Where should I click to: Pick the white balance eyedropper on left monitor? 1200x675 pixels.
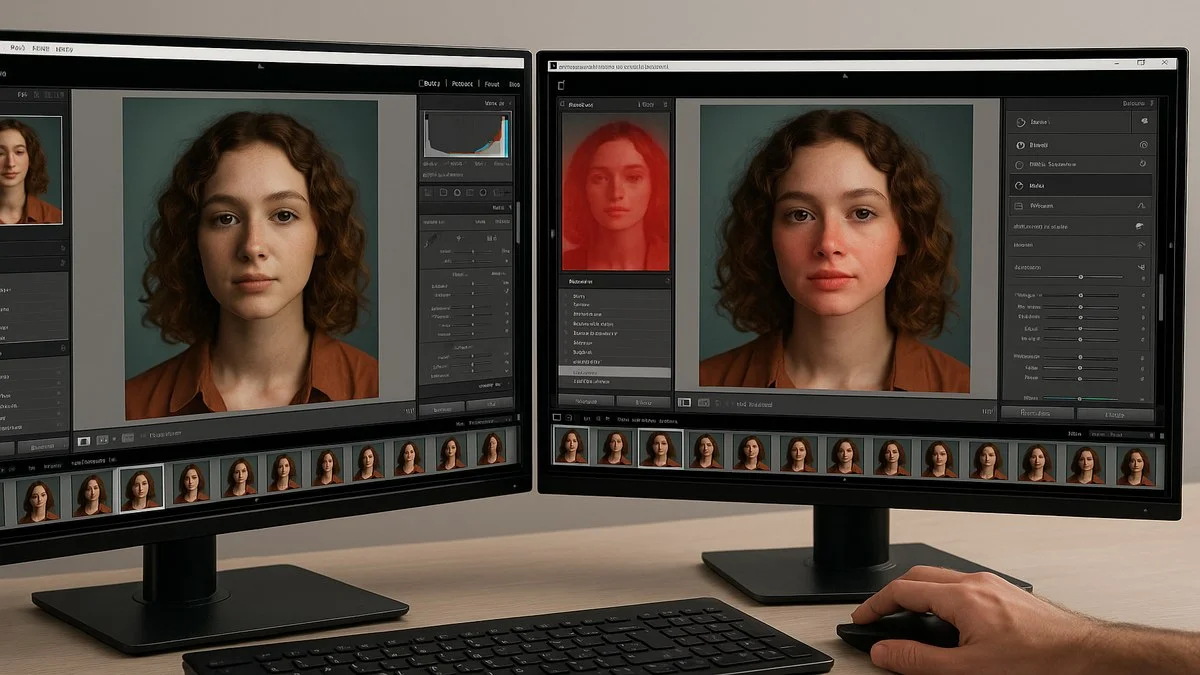(x=428, y=240)
